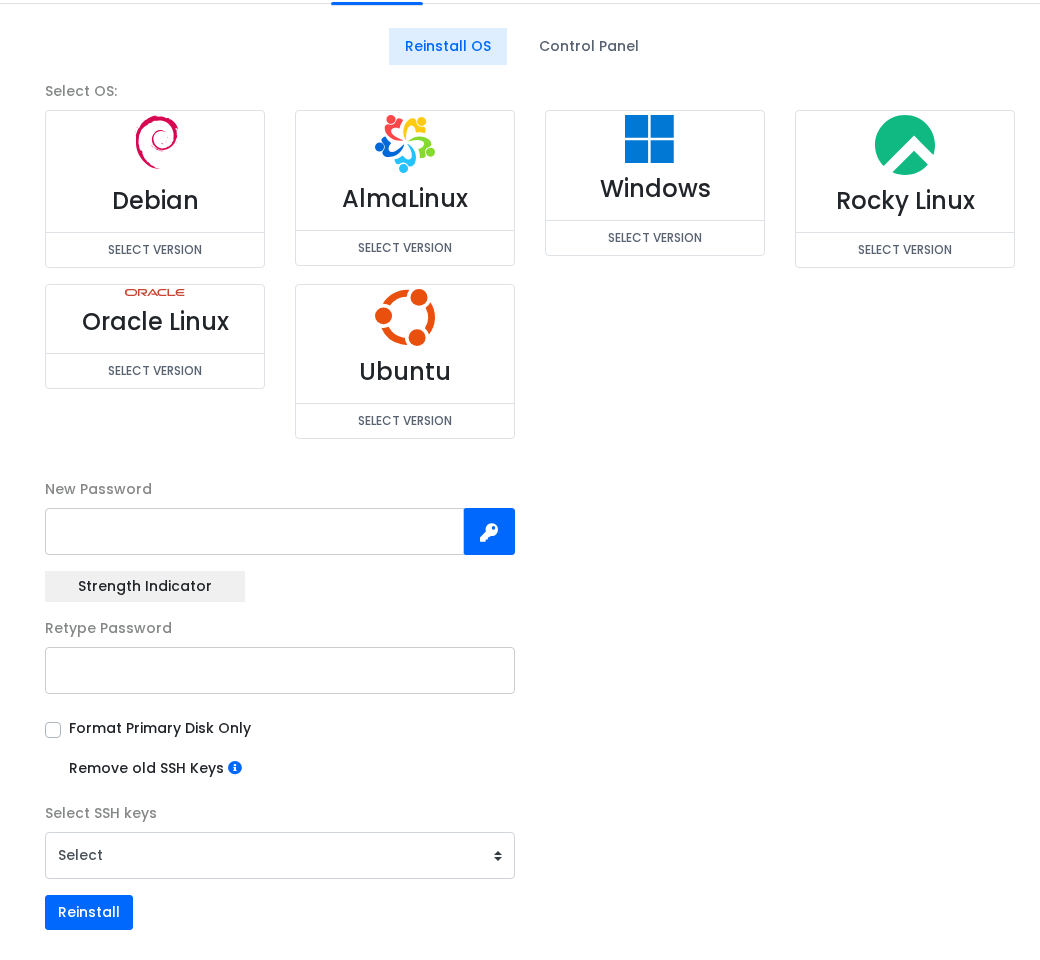Click the Debian swirl logo
The height and width of the screenshot is (960, 1040).
click(157, 142)
